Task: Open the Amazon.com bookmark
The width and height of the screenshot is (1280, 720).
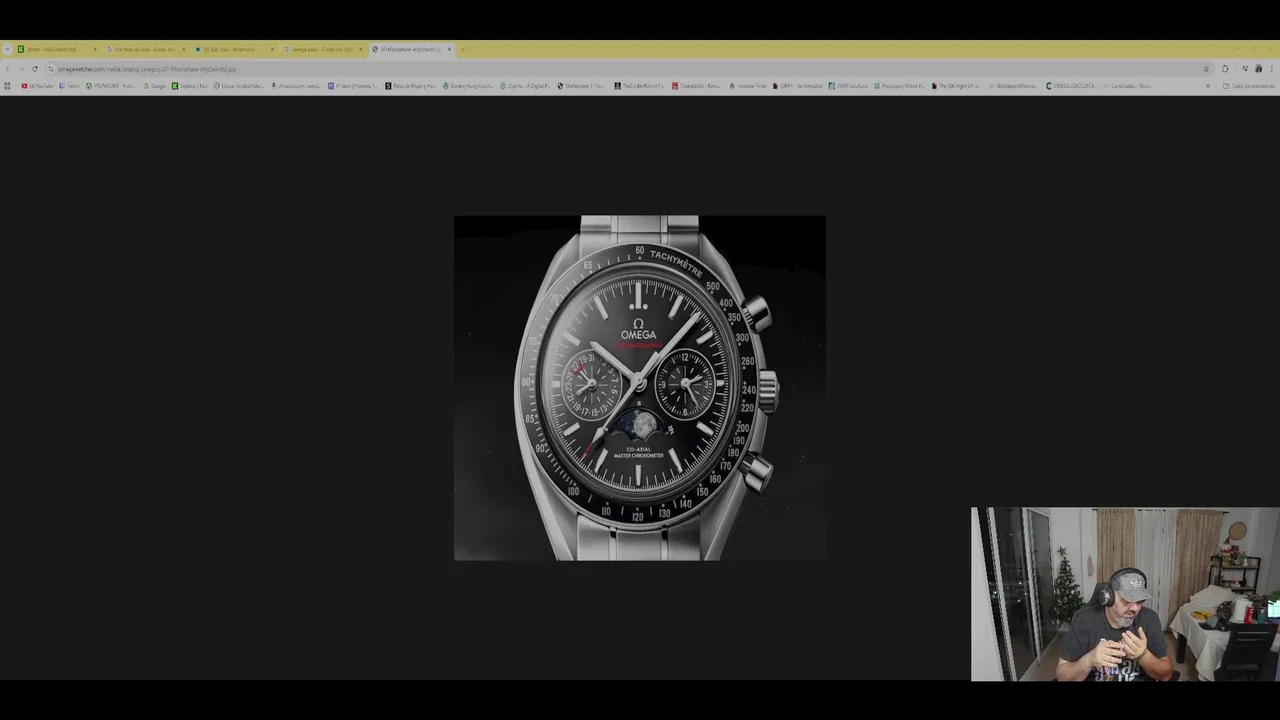Action: (297, 86)
